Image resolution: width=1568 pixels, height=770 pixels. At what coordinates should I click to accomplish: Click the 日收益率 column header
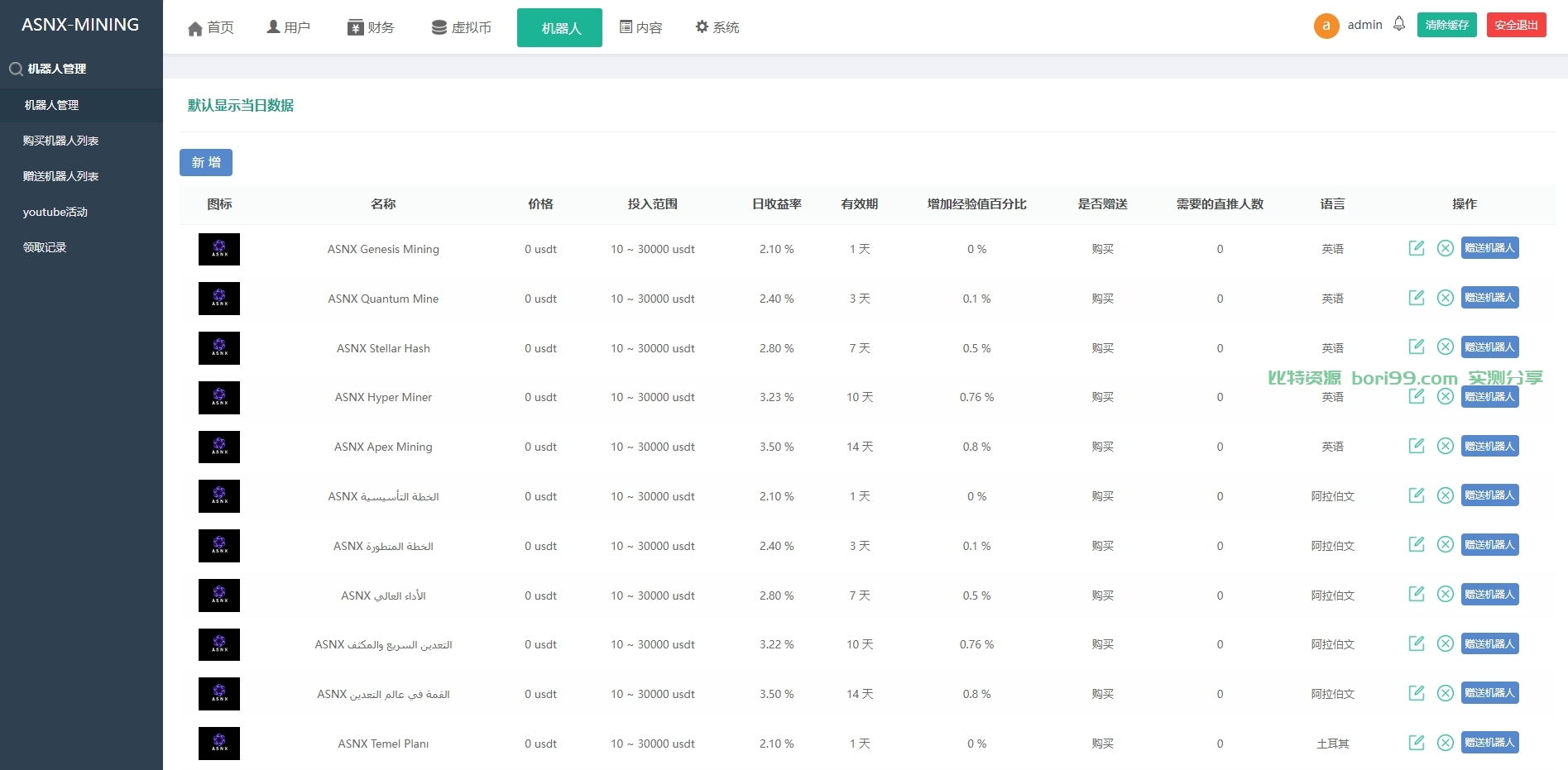(776, 203)
